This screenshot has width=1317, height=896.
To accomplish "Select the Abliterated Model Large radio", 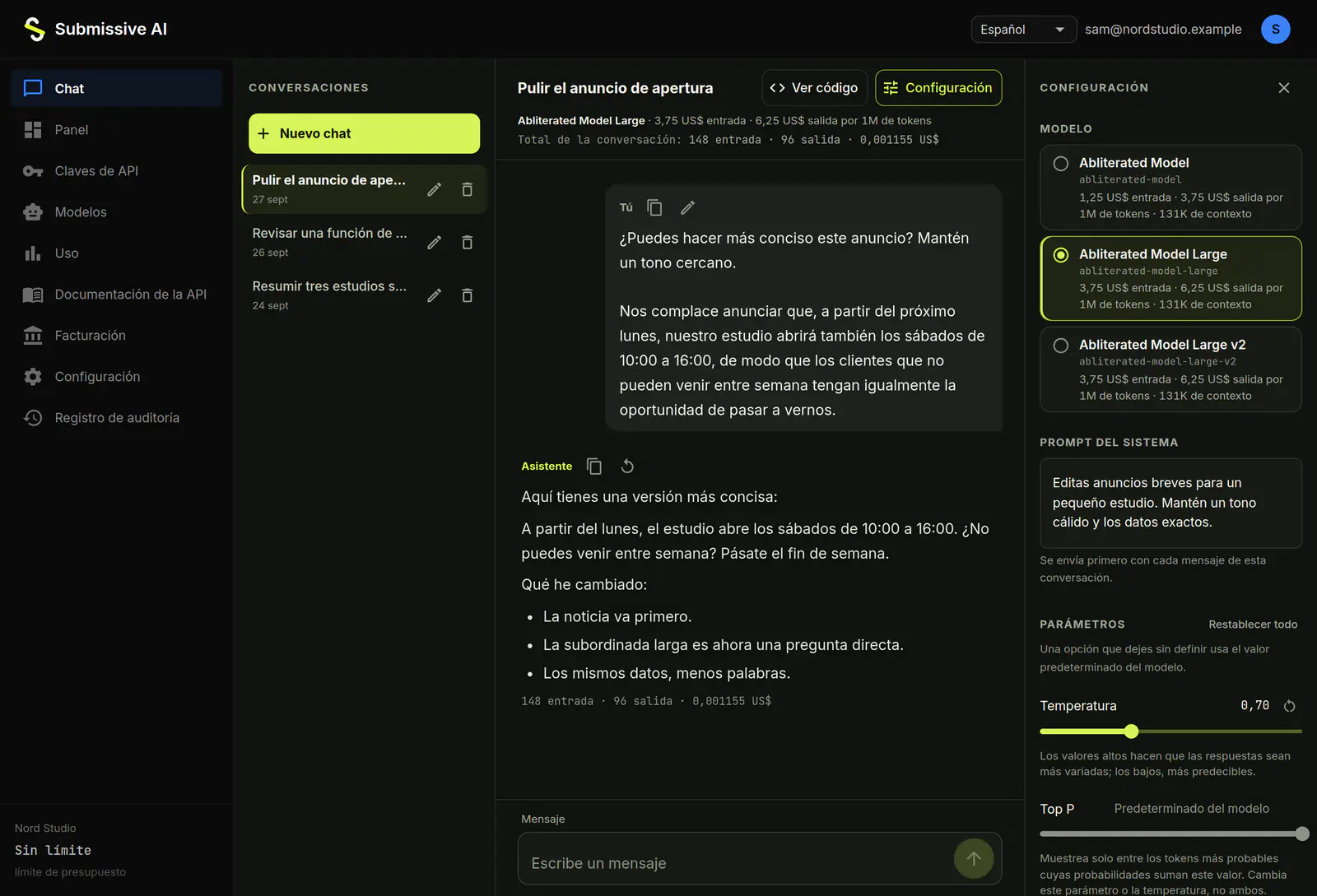I will tap(1061, 255).
